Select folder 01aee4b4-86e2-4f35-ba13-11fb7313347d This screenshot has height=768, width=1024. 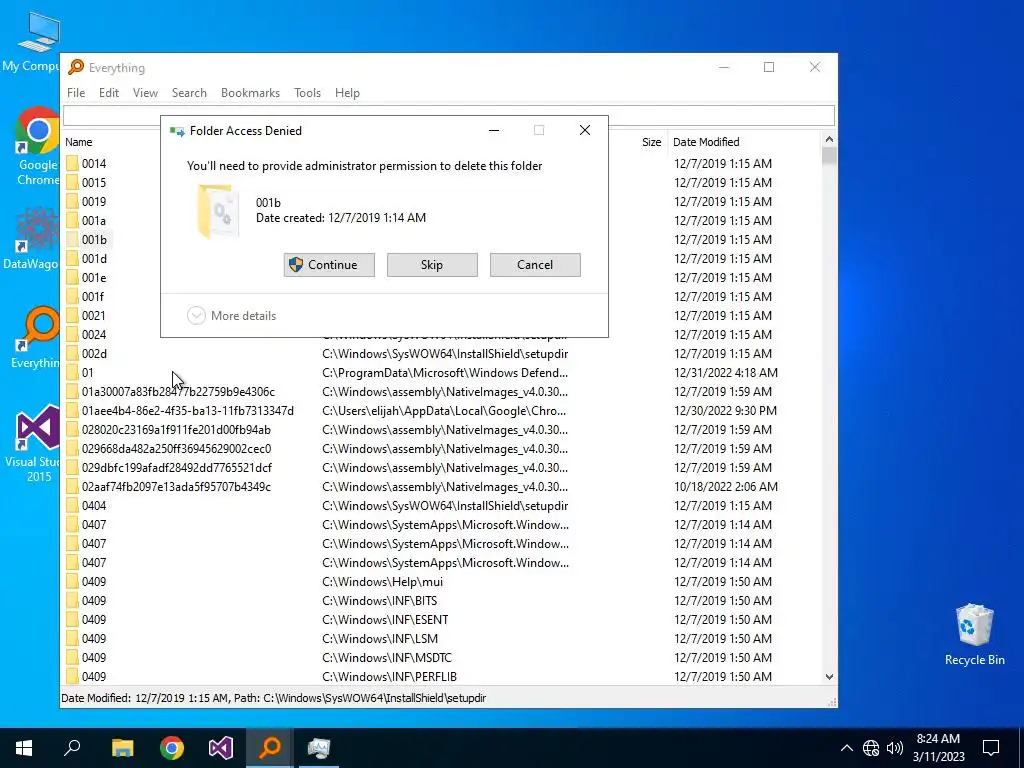pyautogui.click(x=187, y=411)
